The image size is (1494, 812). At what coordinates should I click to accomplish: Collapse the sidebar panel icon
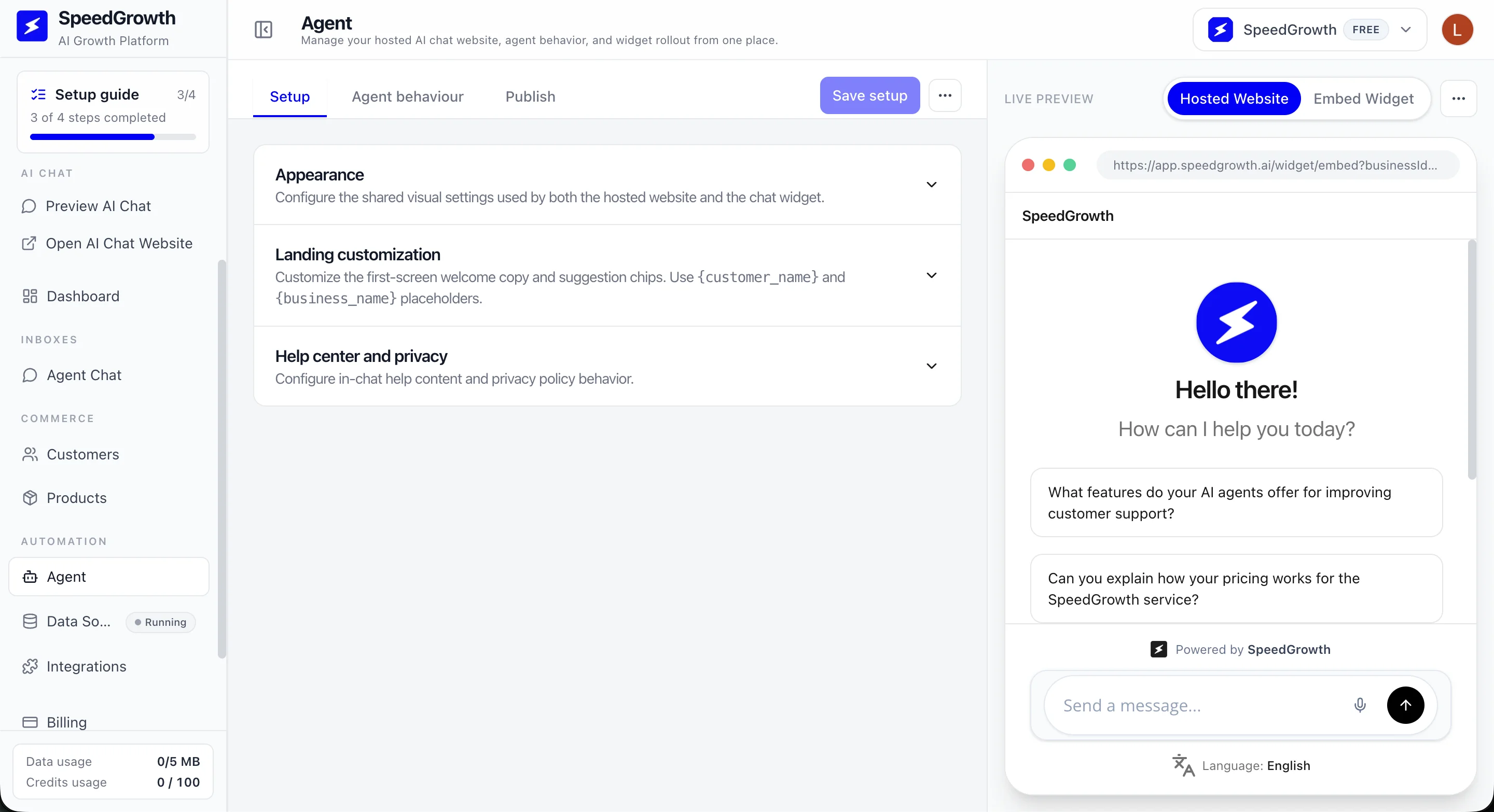point(264,30)
